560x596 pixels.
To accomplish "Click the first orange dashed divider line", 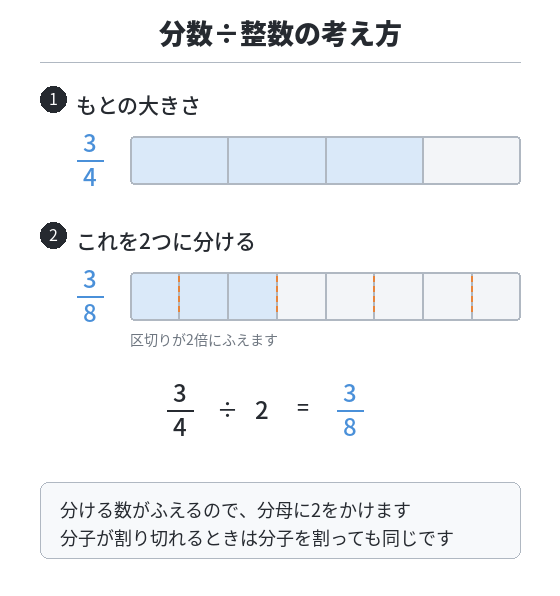I will pyautogui.click(x=179, y=296).
